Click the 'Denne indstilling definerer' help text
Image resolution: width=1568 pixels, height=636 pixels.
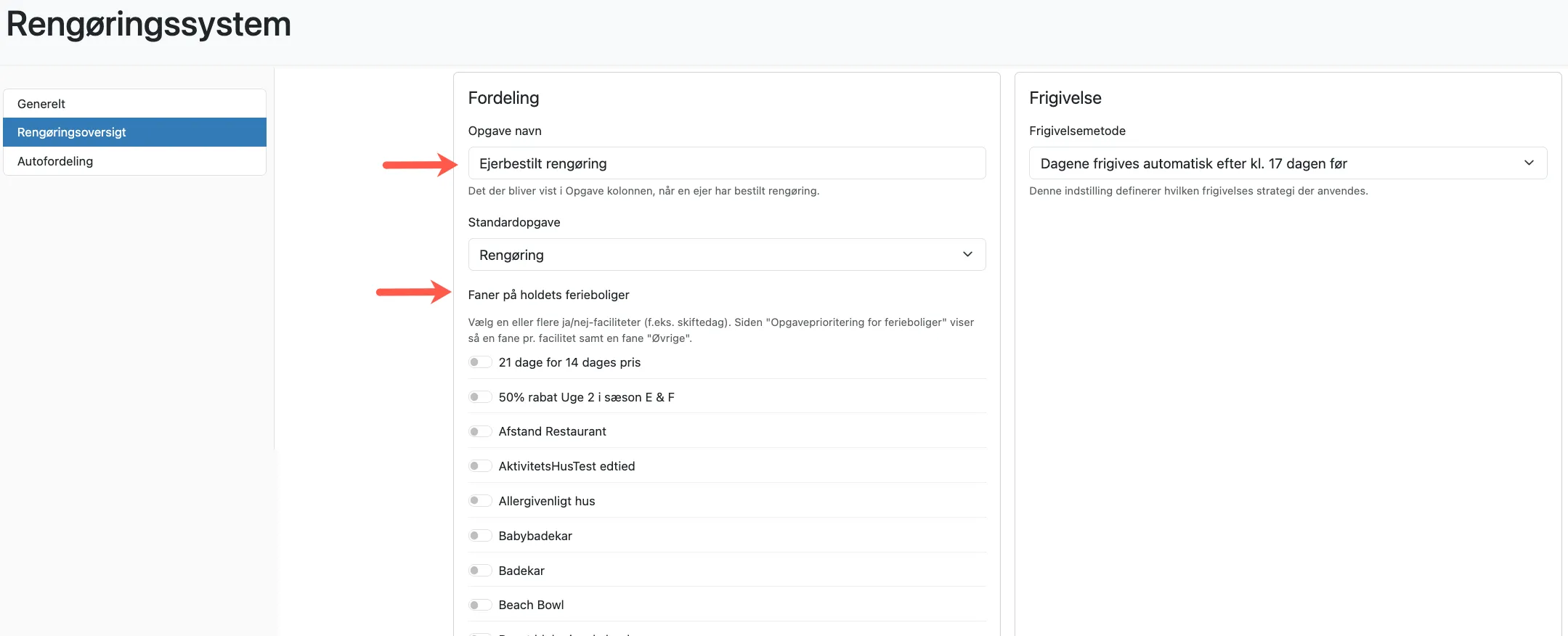[x=1198, y=191]
